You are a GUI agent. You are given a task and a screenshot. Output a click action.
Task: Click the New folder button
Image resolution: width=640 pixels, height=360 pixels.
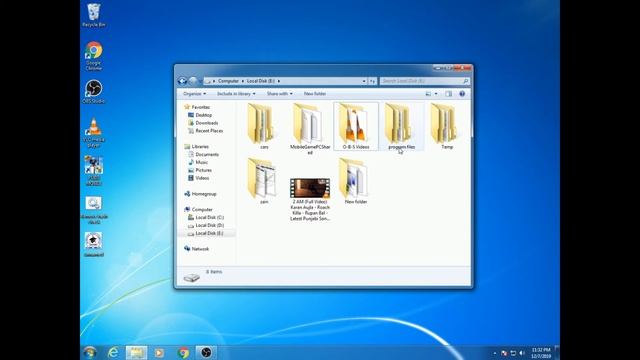[x=315, y=94]
